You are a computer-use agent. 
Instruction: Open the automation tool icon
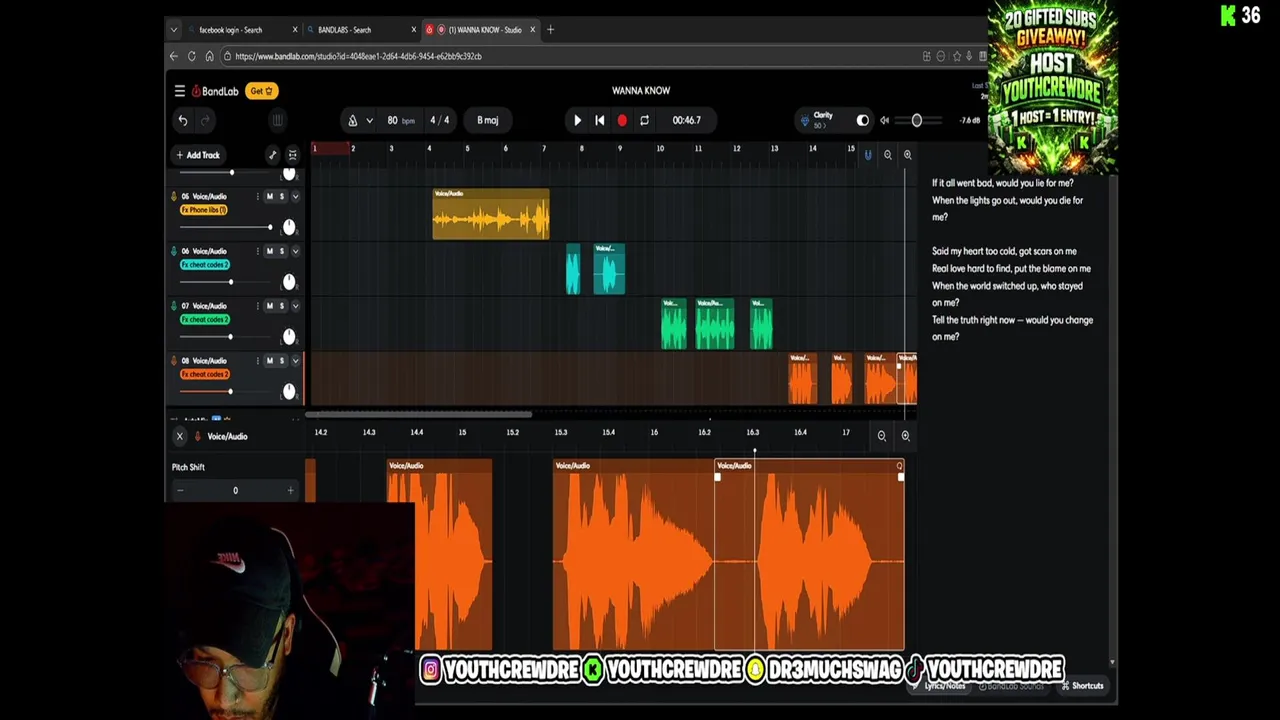point(272,155)
